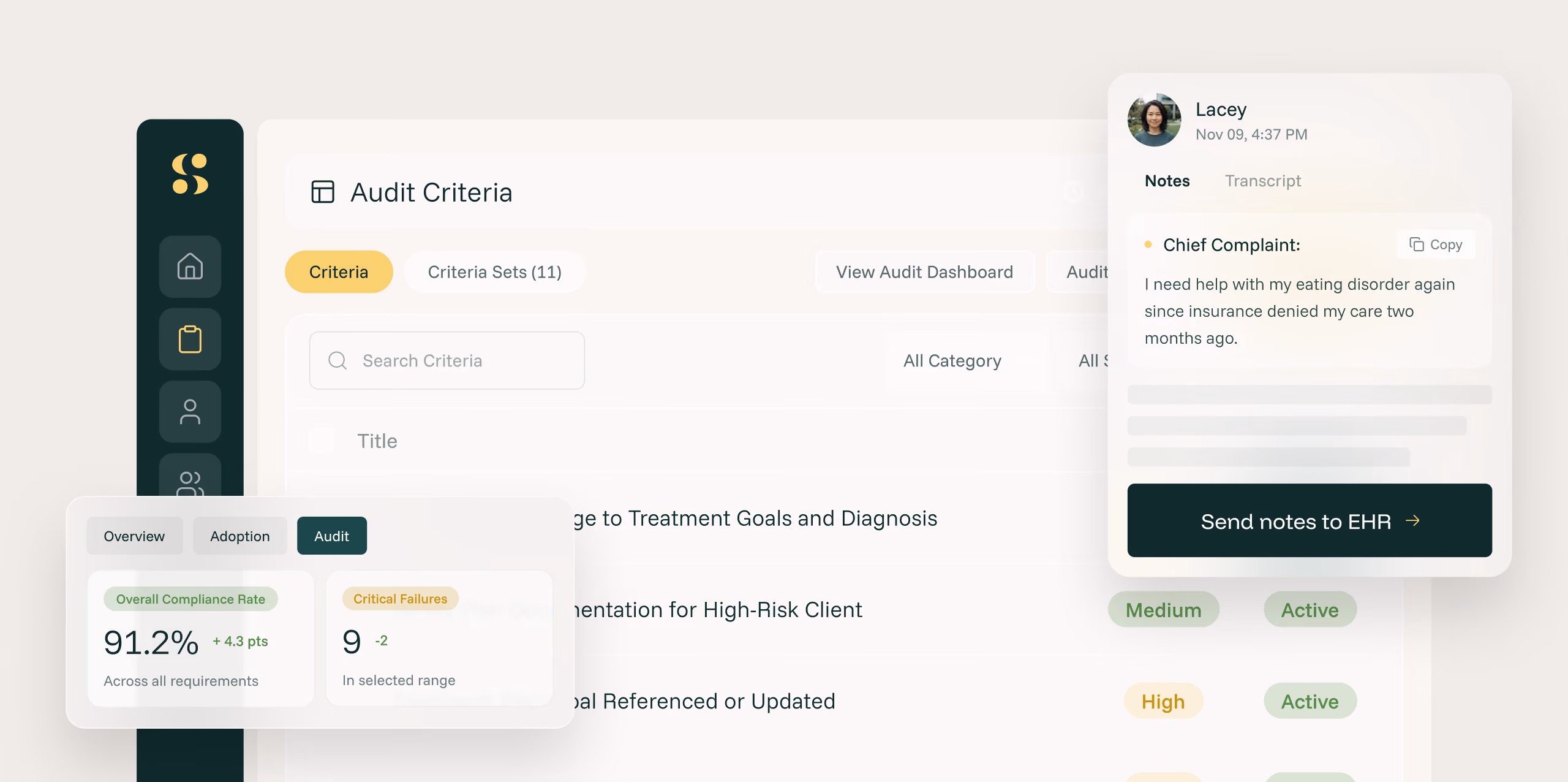Click the Nov 09, 4:37 PM timestamp
Viewport: 1568px width, 782px height.
pyautogui.click(x=1251, y=134)
